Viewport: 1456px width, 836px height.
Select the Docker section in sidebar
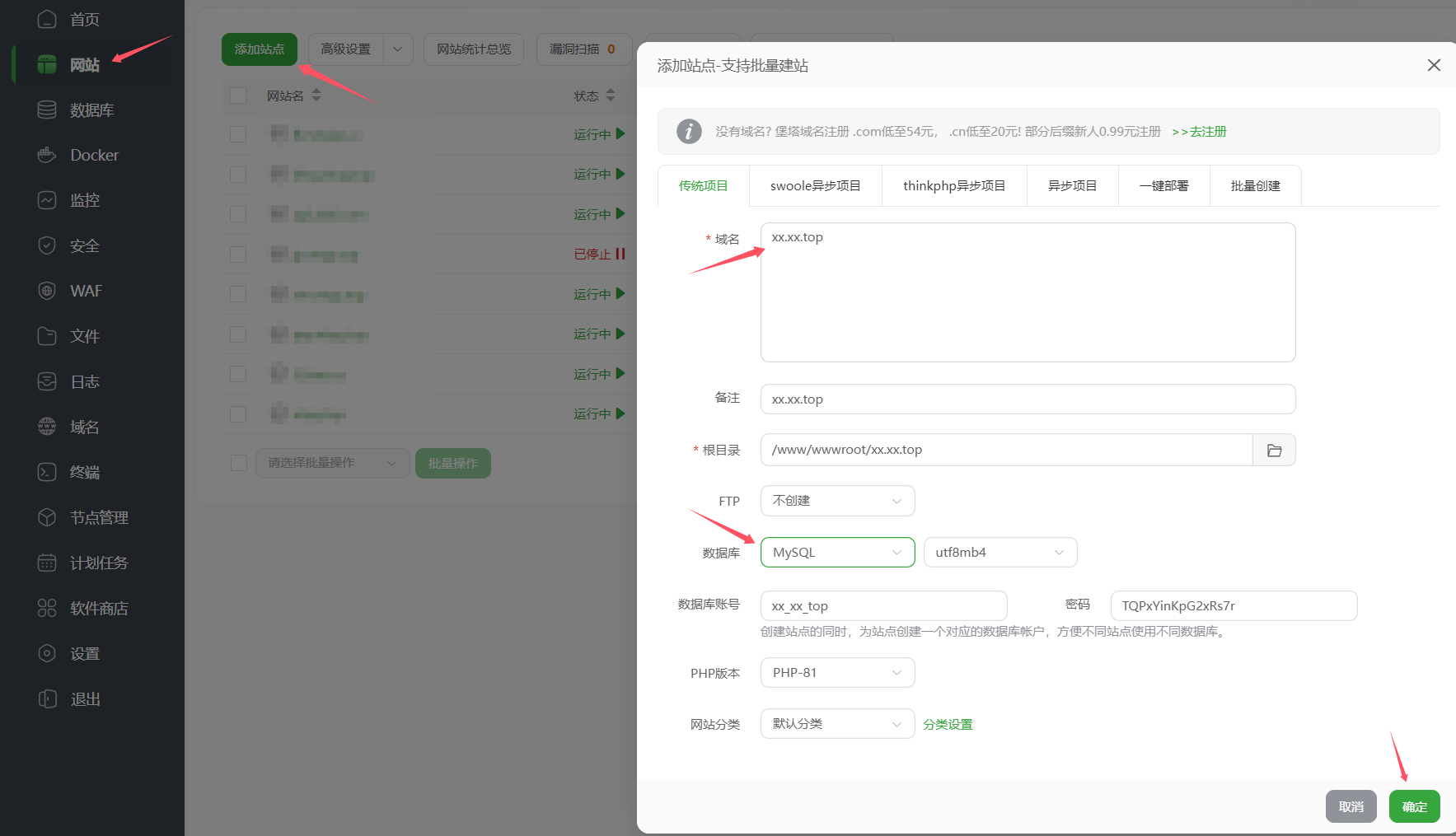[95, 155]
